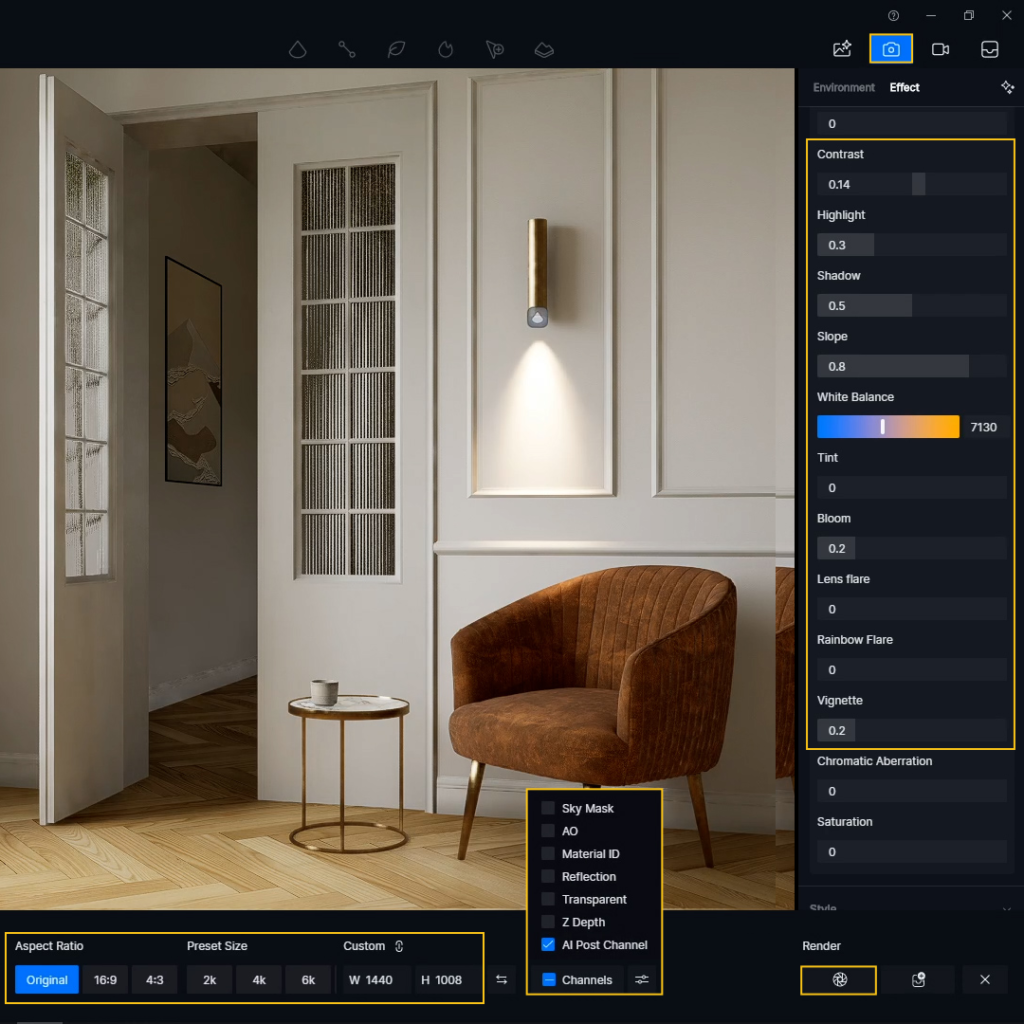Image resolution: width=1024 pixels, height=1024 pixels.
Task: Select the path tool in top toolbar
Action: pos(347,49)
